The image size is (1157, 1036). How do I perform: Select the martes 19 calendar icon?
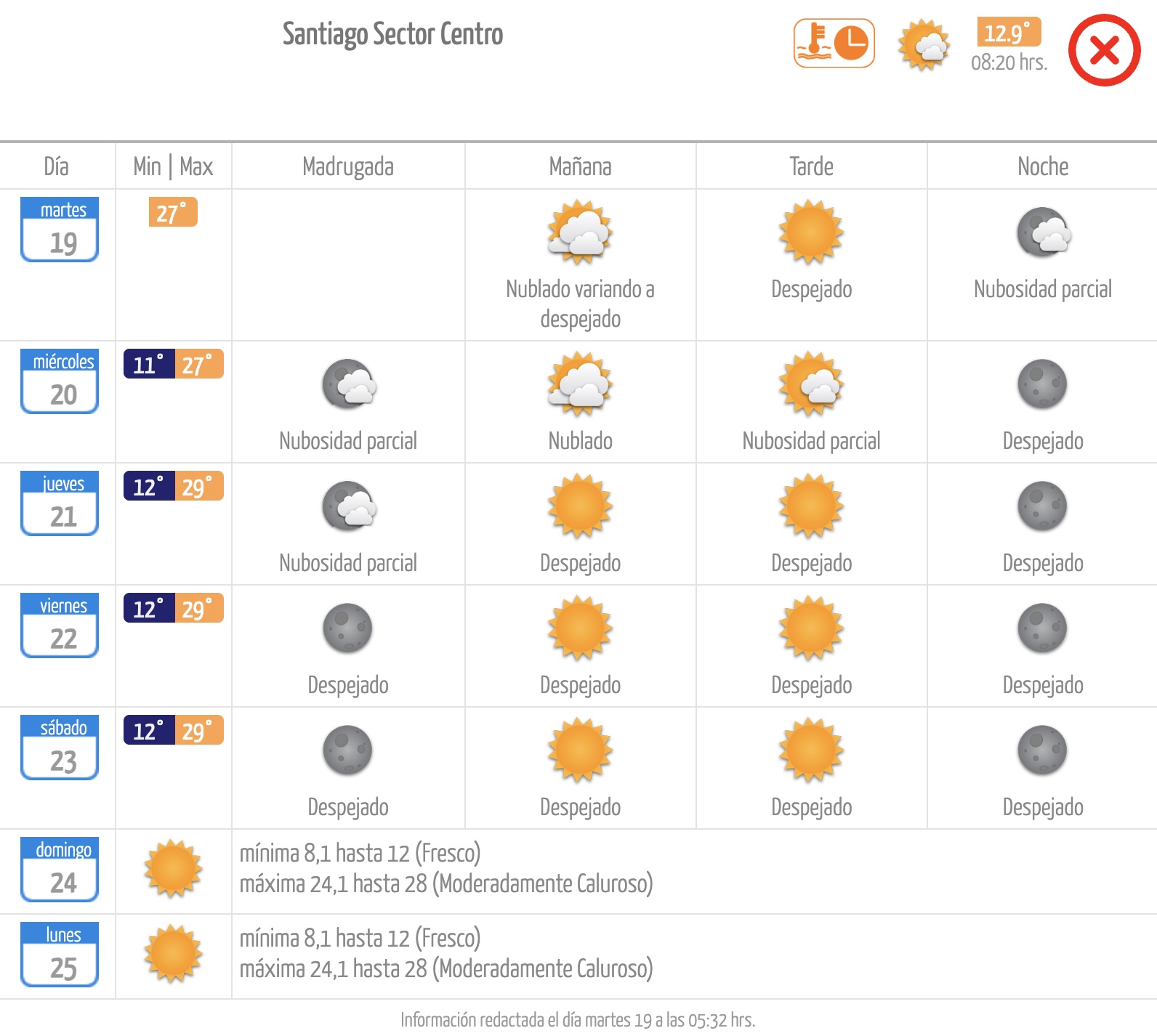(60, 230)
